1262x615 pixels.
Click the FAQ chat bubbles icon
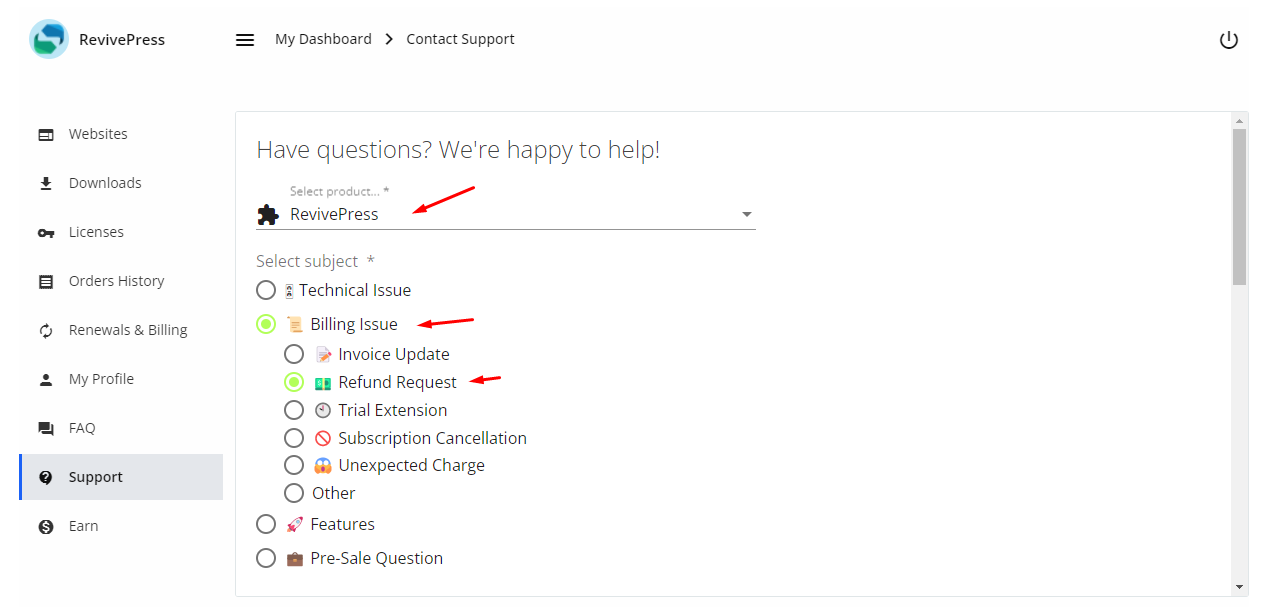46,429
